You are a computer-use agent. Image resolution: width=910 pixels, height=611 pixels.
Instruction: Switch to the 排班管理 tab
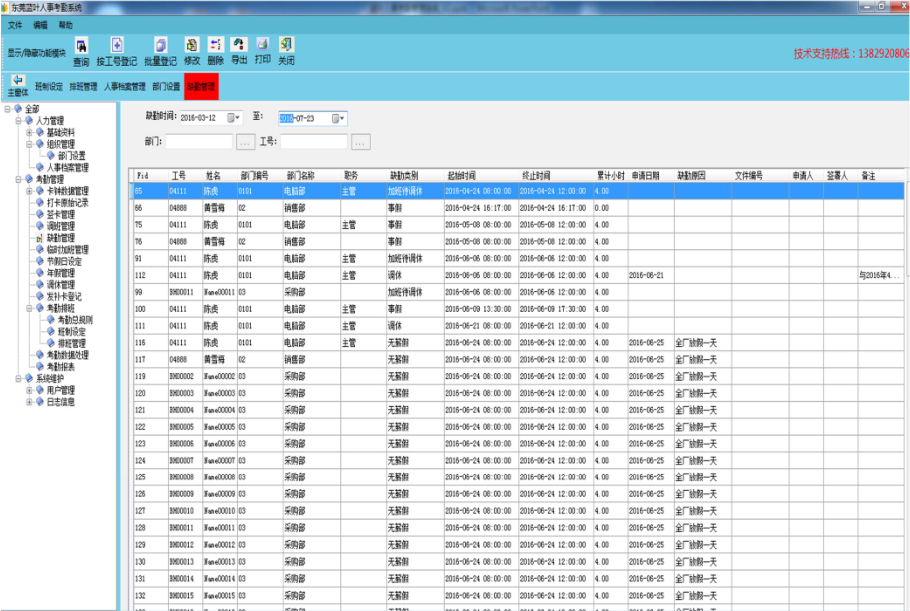(84, 86)
